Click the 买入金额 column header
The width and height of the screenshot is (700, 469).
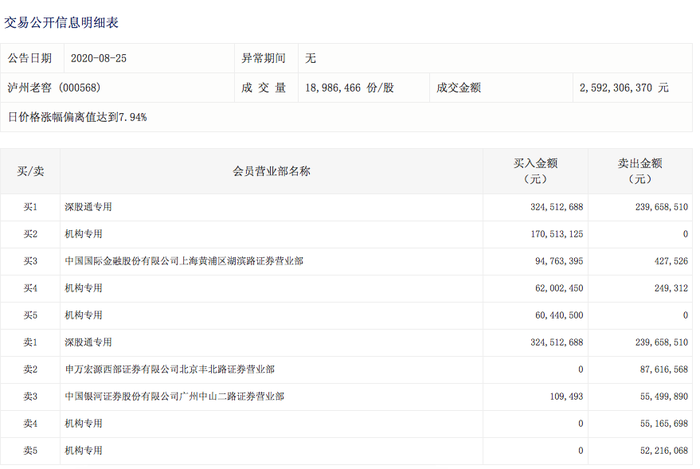coord(535,171)
